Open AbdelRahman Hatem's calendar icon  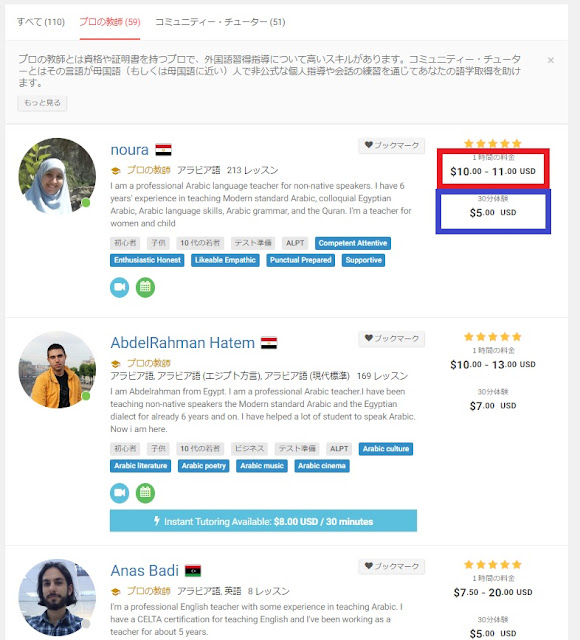coord(145,493)
